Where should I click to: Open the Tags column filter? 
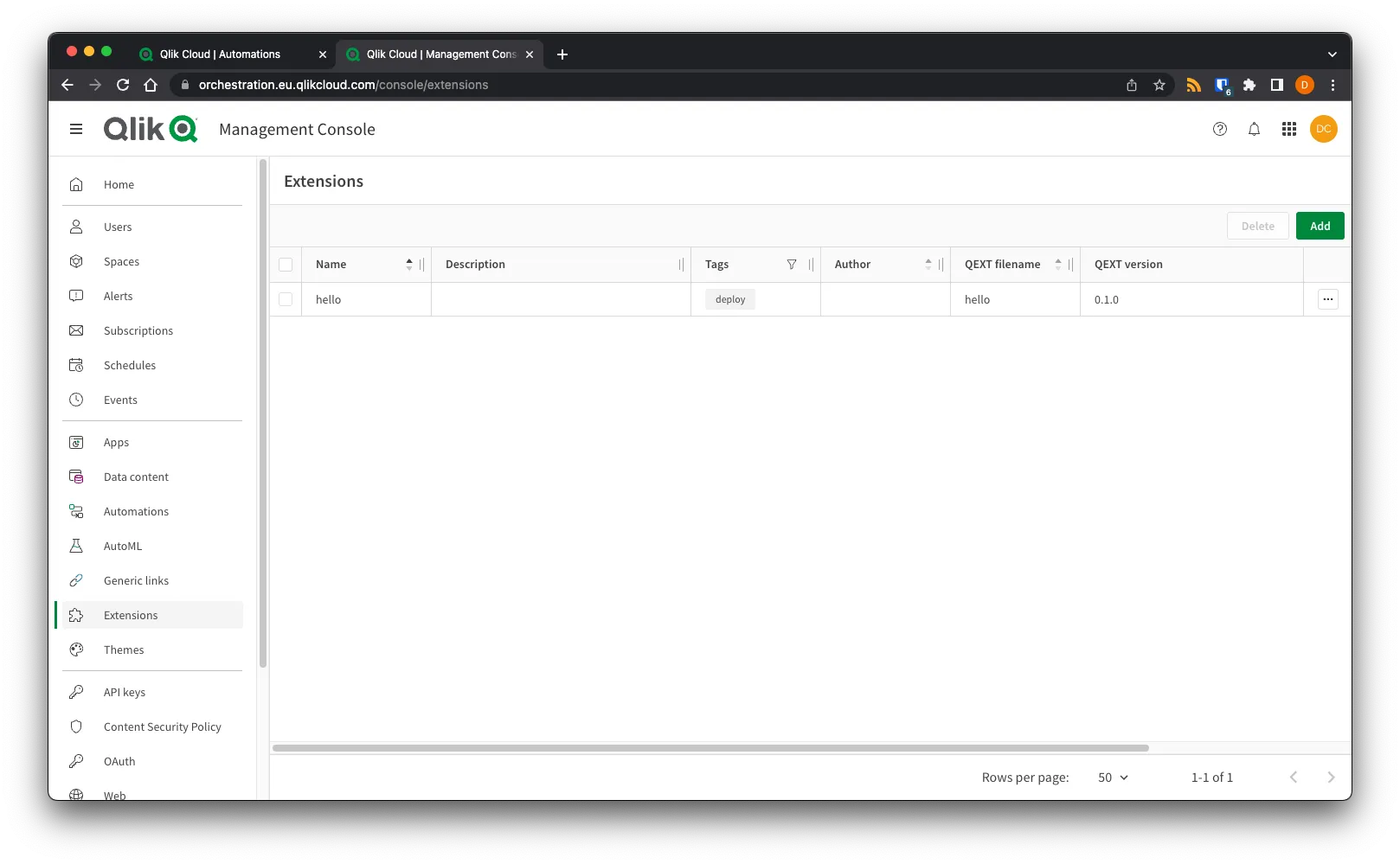point(792,264)
